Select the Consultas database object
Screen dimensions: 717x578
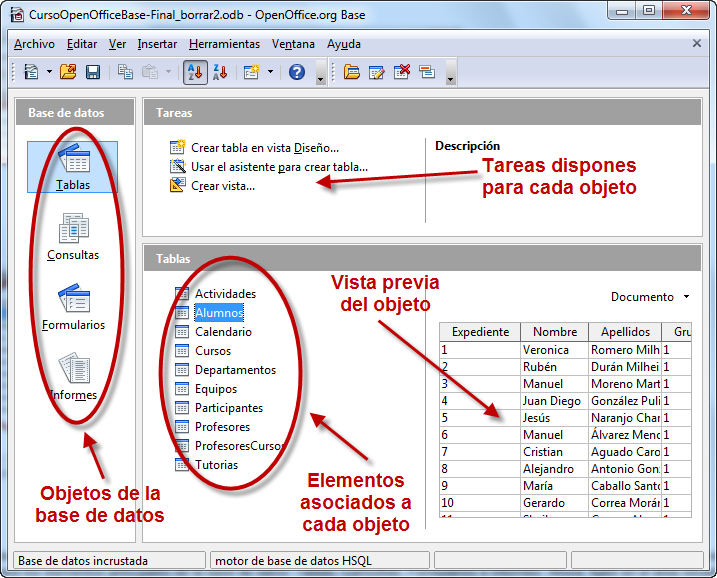click(x=73, y=237)
